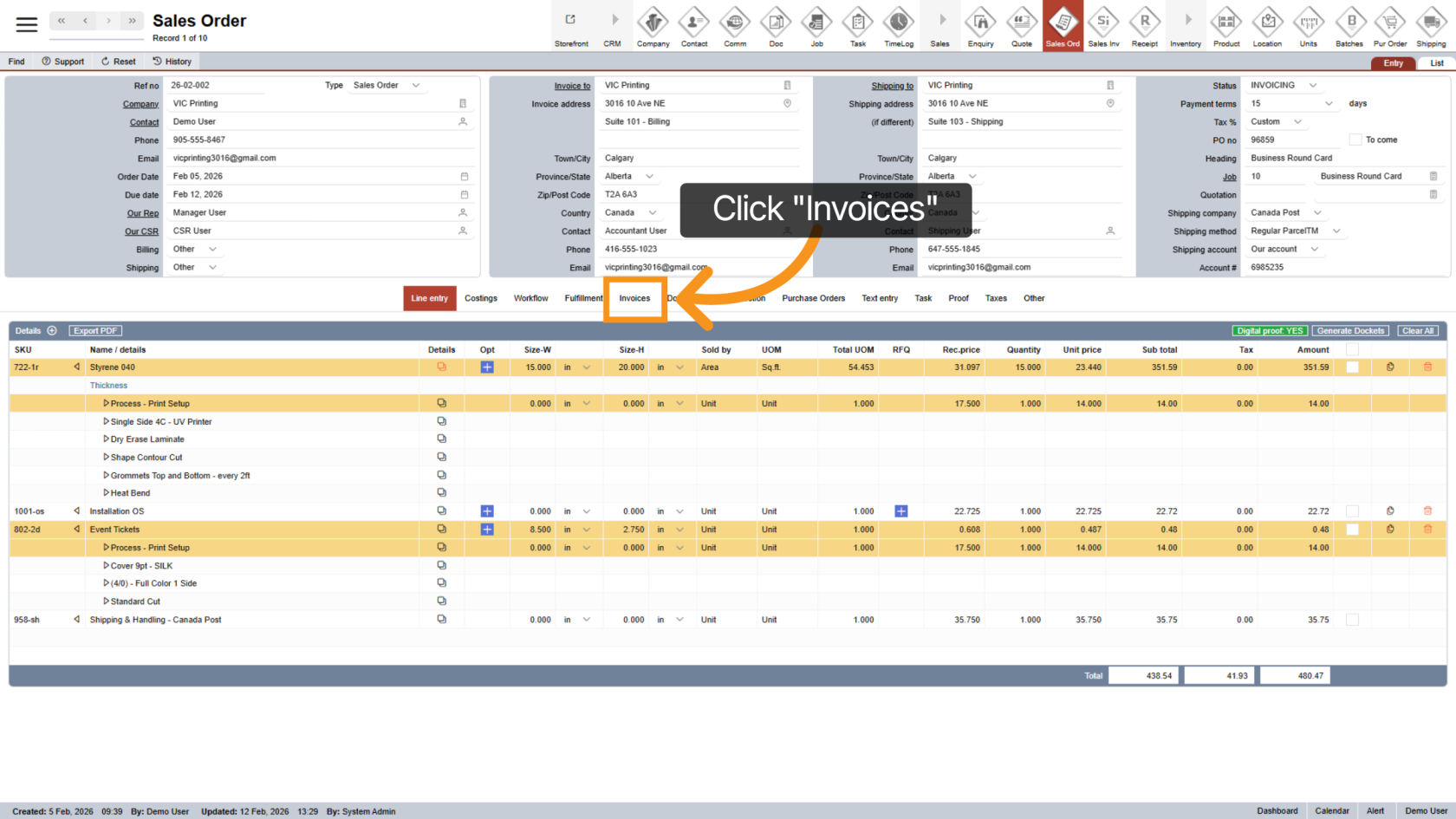1456x819 pixels.
Task: Click the Generate Dockets button
Action: [1350, 331]
